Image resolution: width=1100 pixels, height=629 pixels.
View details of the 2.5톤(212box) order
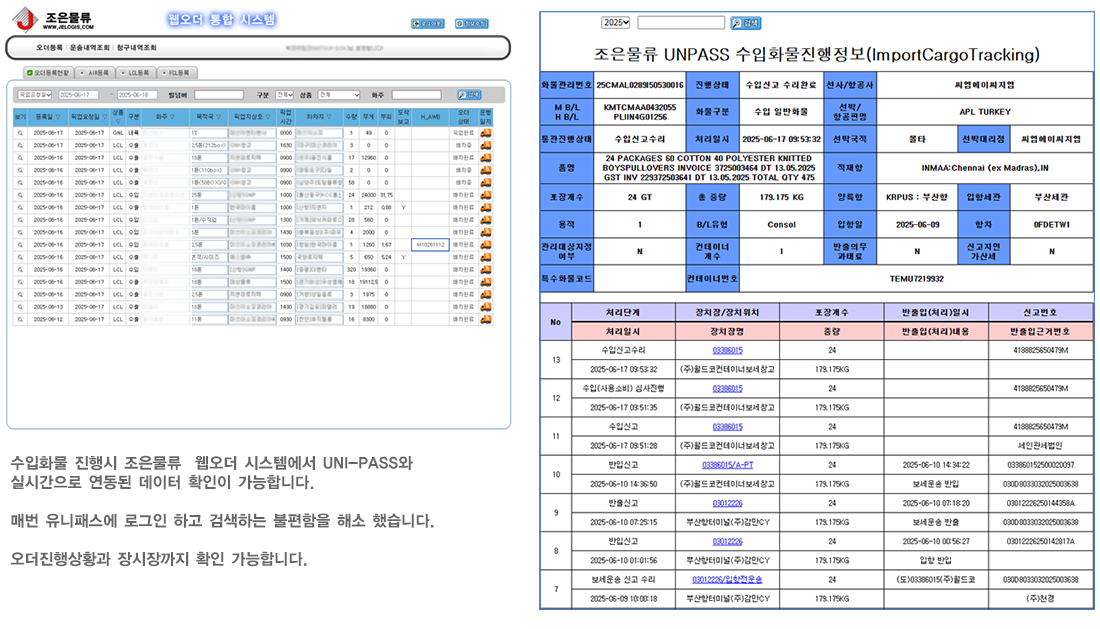(x=20, y=145)
